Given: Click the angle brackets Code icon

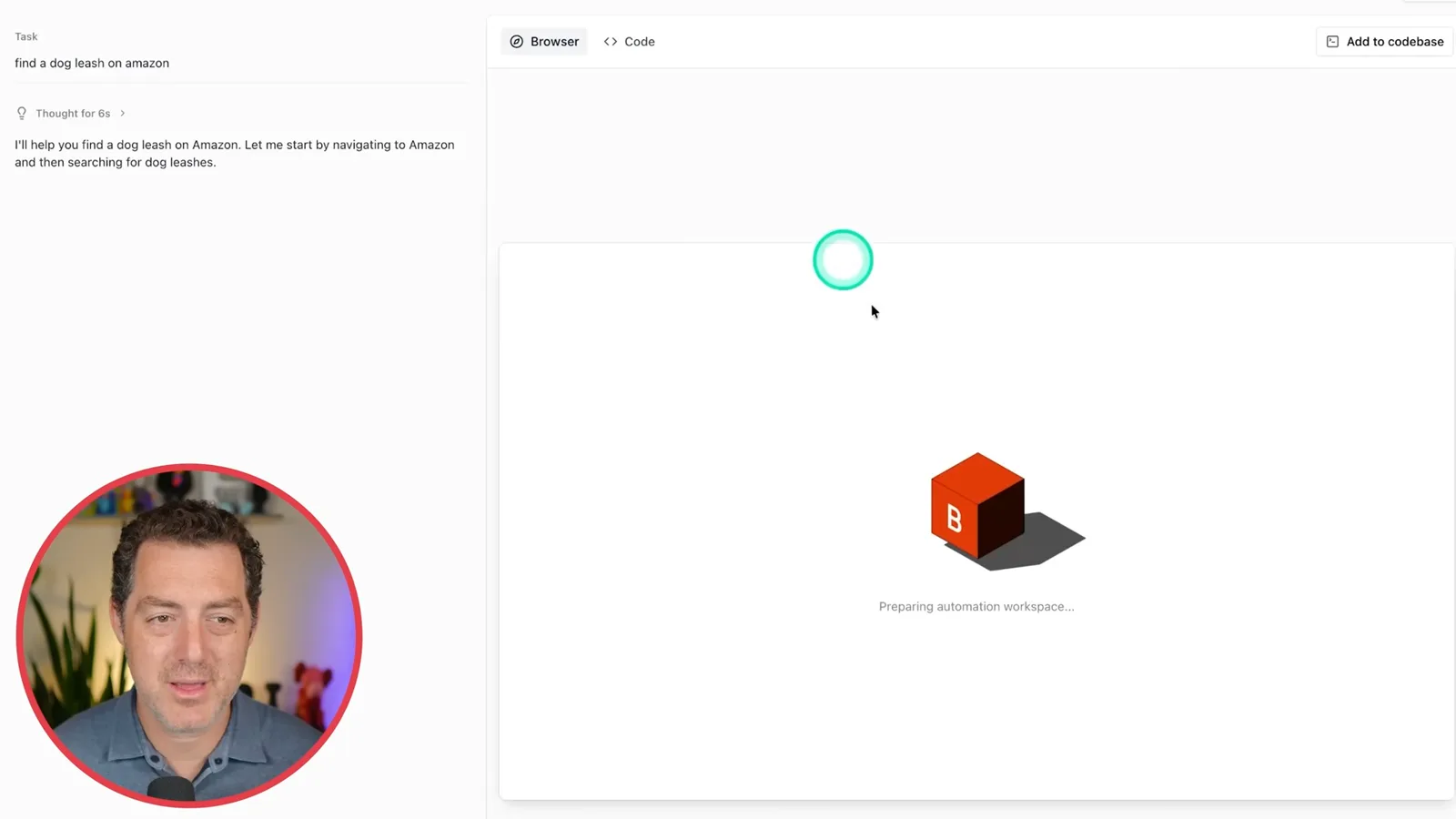Looking at the screenshot, I should coord(611,42).
